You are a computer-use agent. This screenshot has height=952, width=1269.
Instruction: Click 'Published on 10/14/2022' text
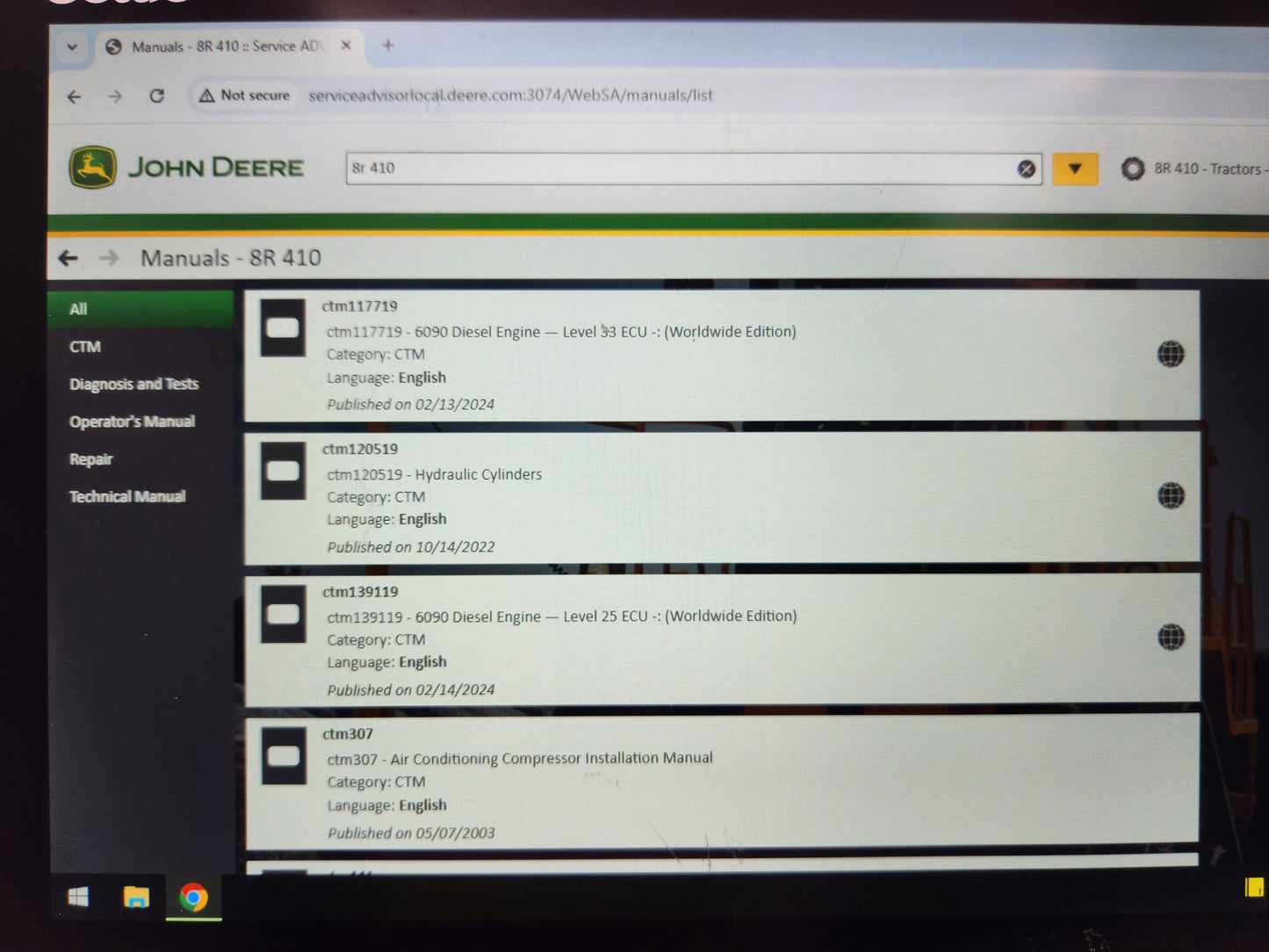[411, 547]
